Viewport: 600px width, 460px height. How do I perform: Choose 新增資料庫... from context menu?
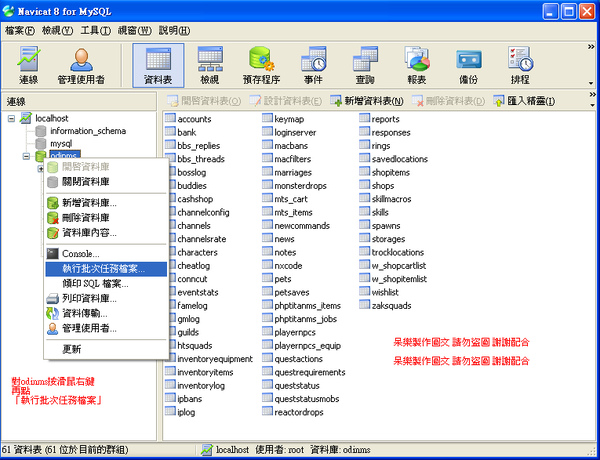pos(106,203)
